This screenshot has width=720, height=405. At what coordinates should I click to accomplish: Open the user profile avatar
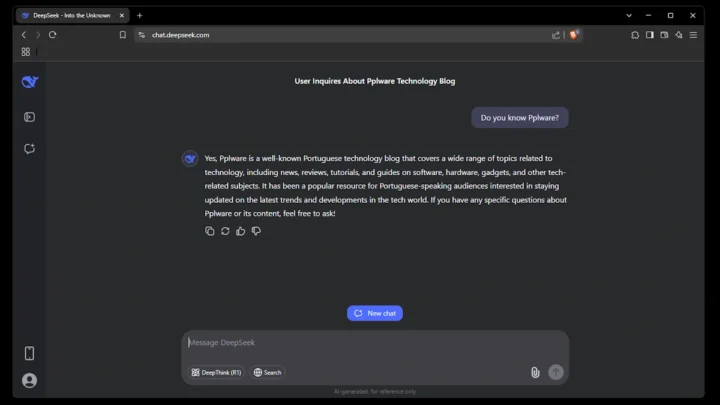[29, 380]
